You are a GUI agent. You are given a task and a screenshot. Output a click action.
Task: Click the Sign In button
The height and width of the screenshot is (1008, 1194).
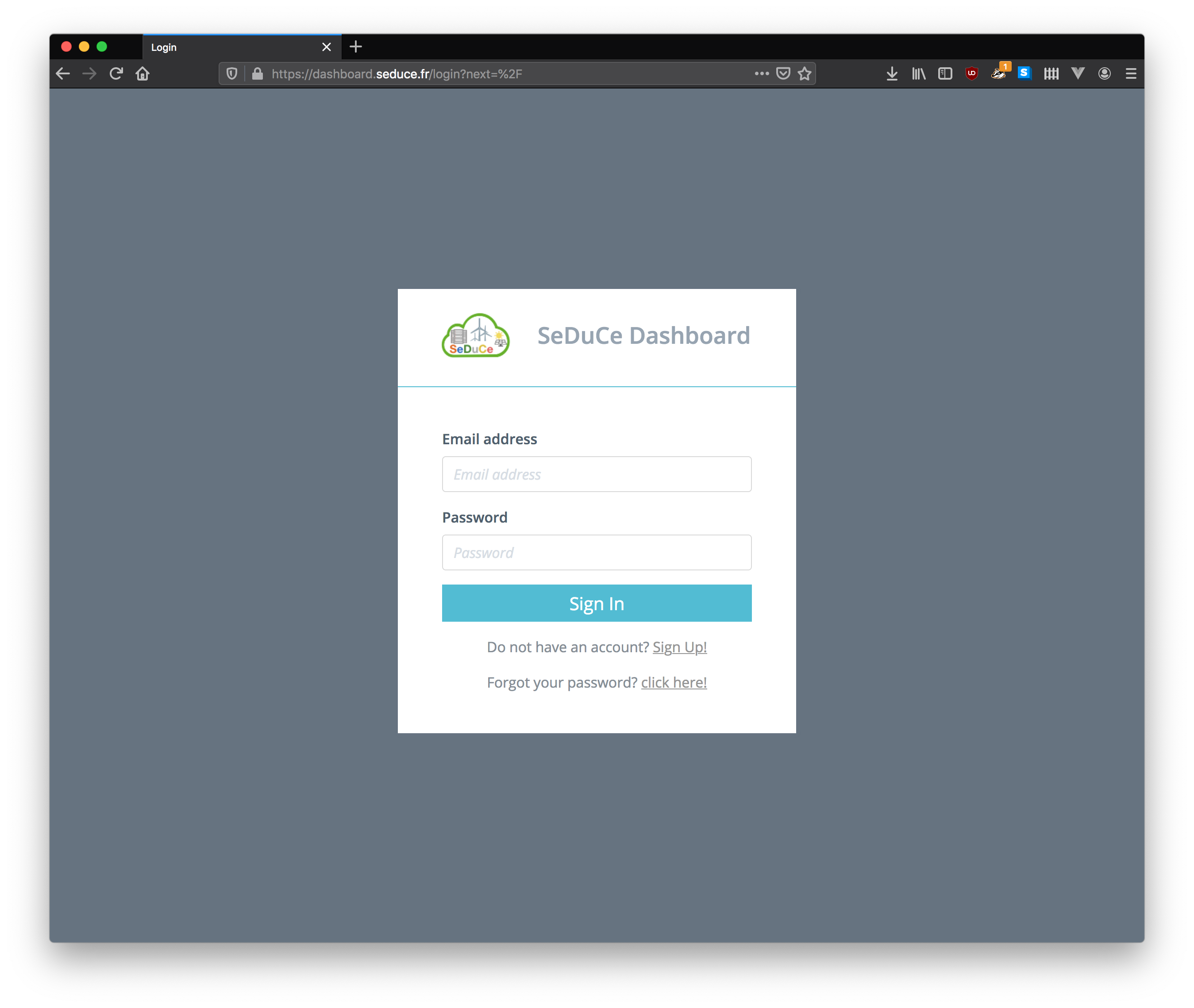point(597,604)
